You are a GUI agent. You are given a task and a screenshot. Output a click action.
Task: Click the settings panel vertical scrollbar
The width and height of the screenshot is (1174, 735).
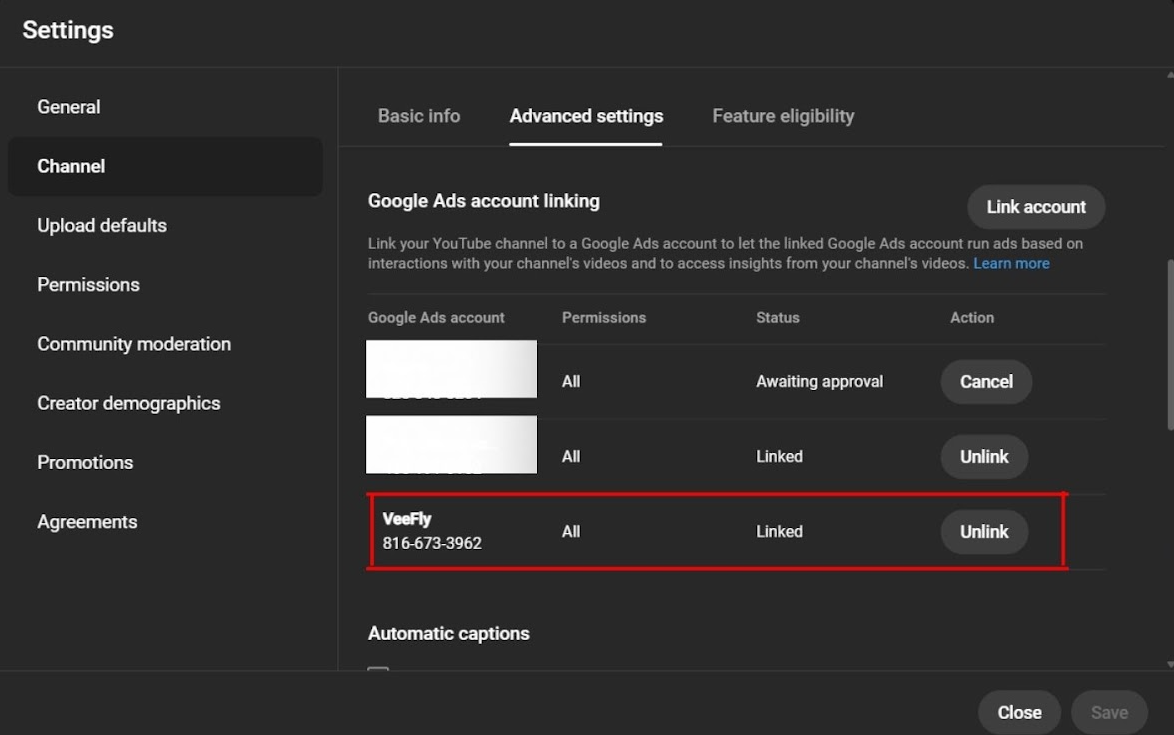[1170, 344]
